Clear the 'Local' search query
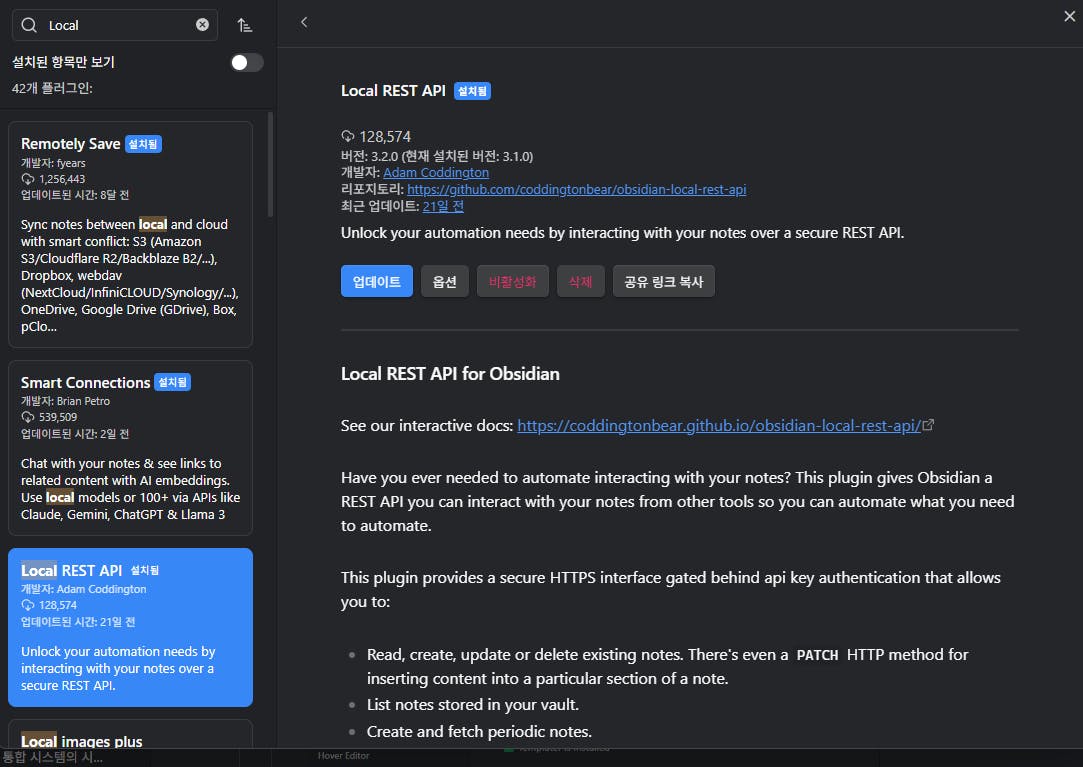The height and width of the screenshot is (767, 1083). pos(202,25)
